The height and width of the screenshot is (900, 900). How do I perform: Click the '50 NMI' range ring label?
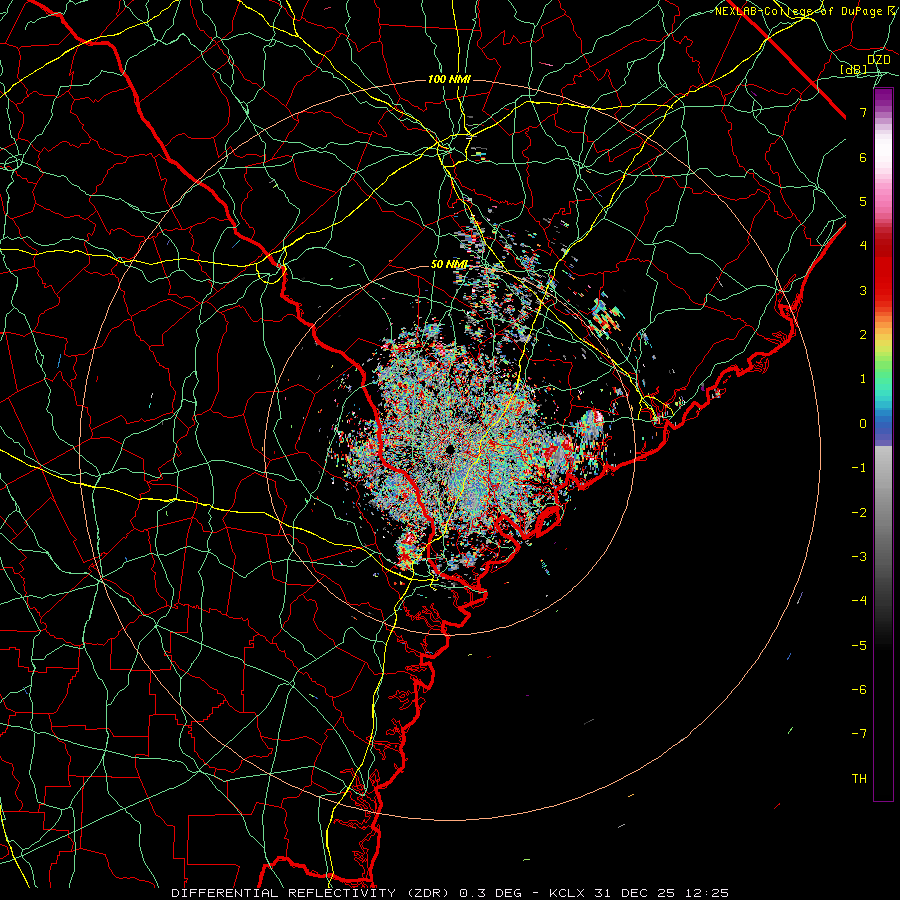449,264
